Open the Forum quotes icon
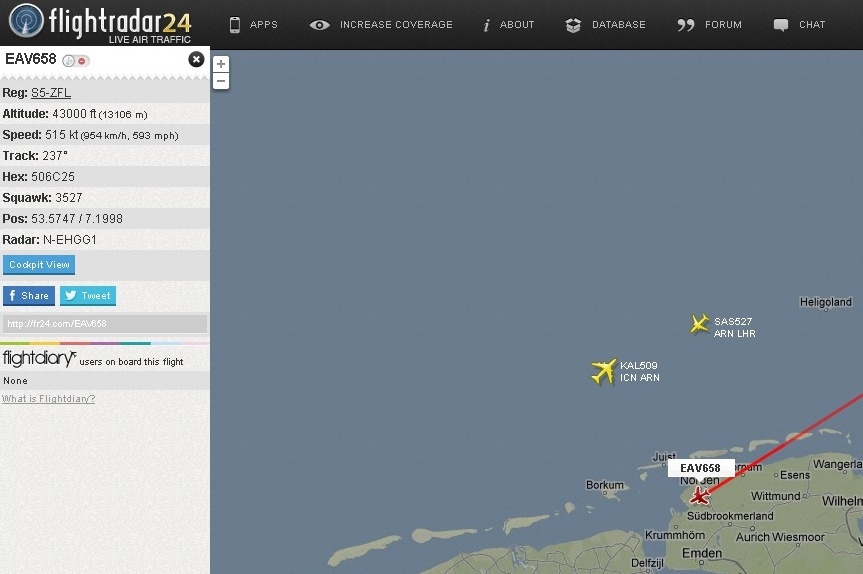 point(686,25)
